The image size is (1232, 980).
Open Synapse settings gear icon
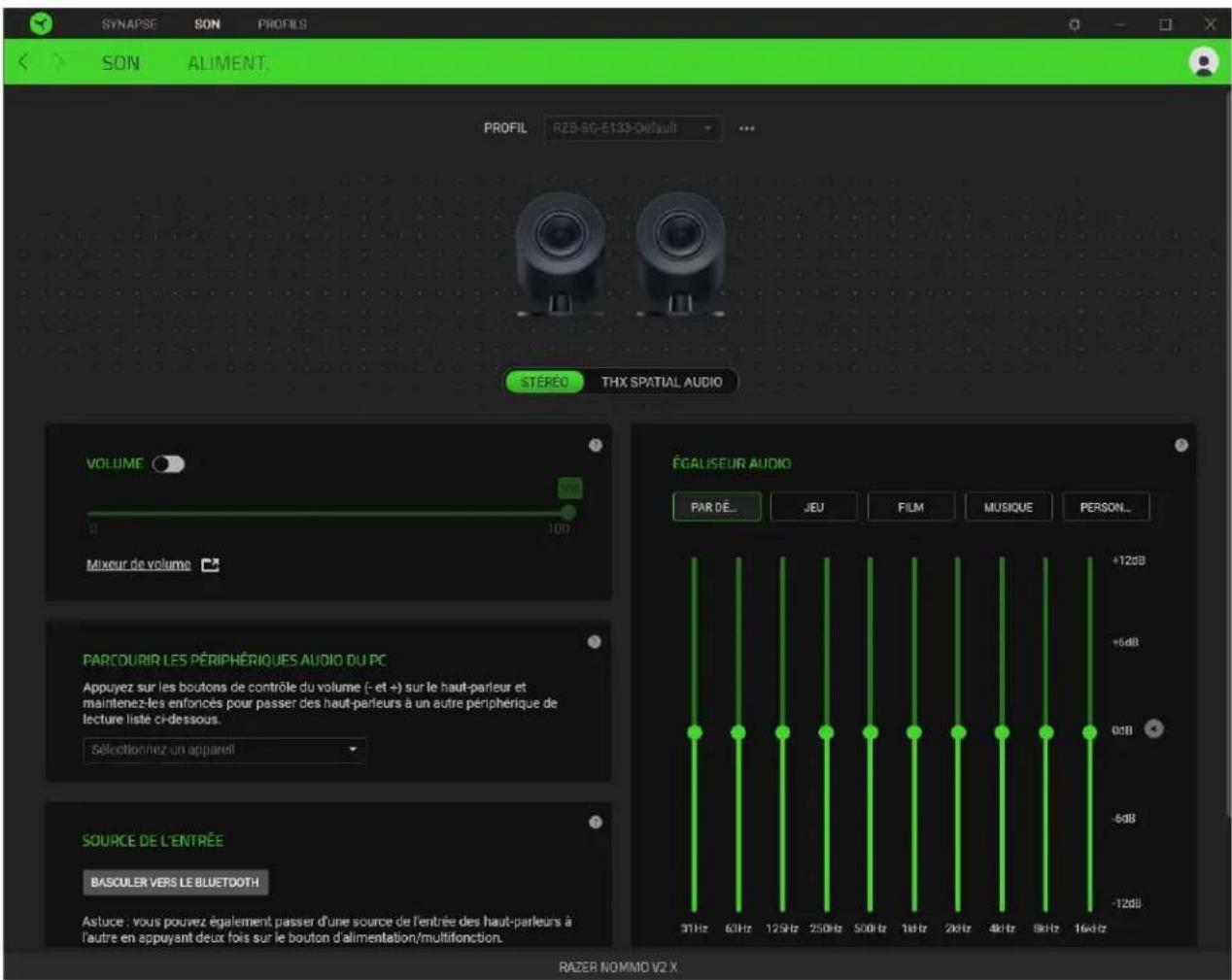coord(1074,24)
